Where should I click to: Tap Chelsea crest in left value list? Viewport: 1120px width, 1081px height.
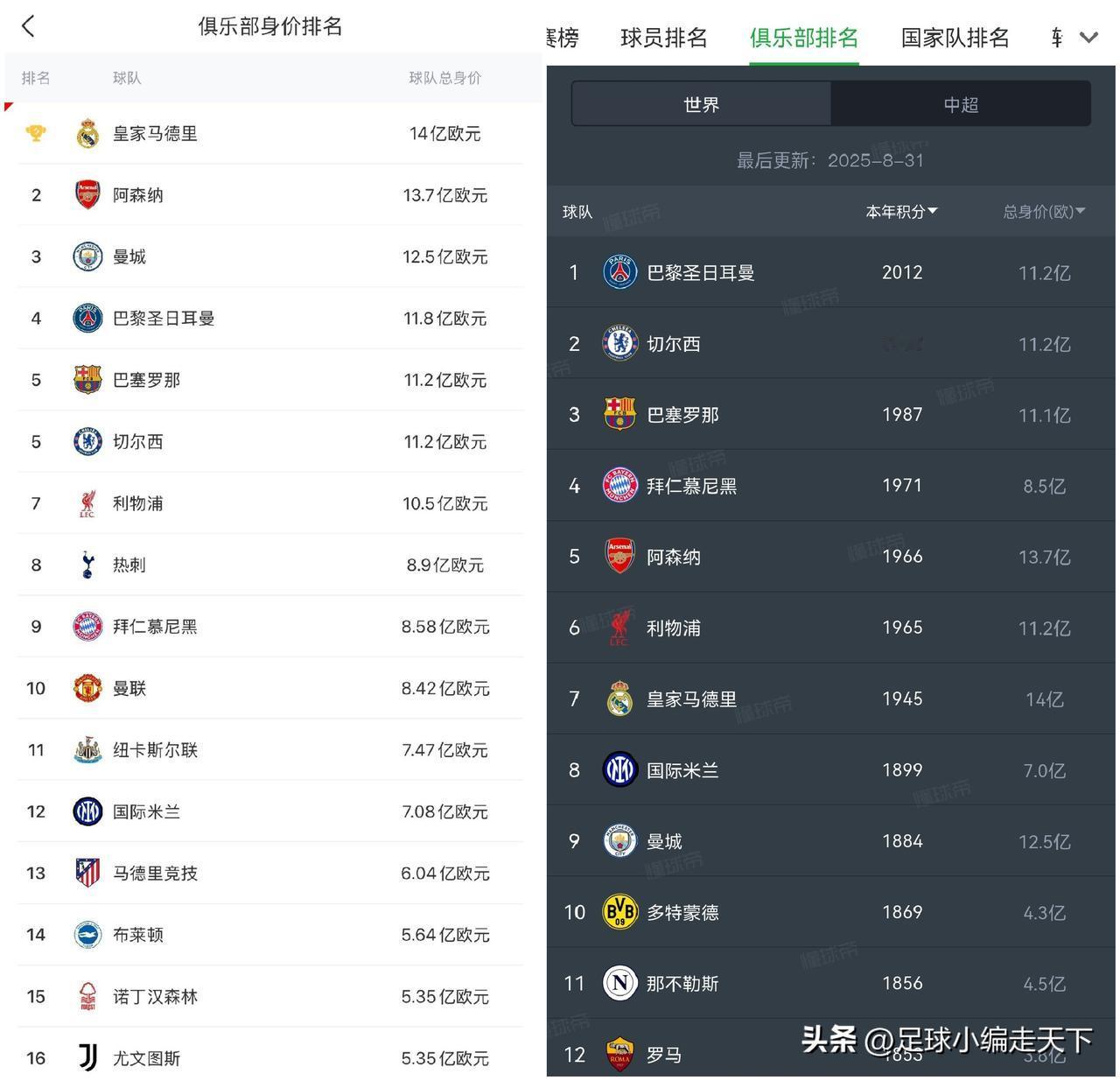tap(87, 441)
